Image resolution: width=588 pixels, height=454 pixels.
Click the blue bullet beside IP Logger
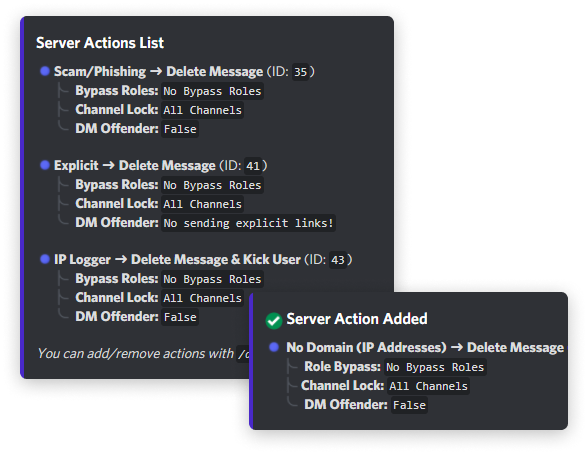click(x=45, y=259)
